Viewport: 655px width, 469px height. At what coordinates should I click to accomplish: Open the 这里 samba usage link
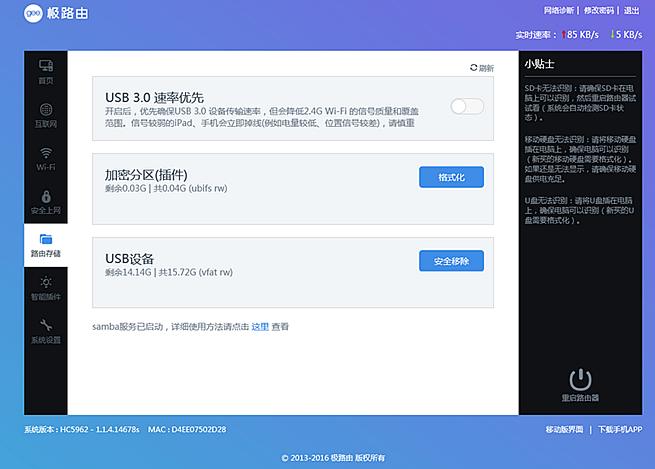tap(260, 327)
